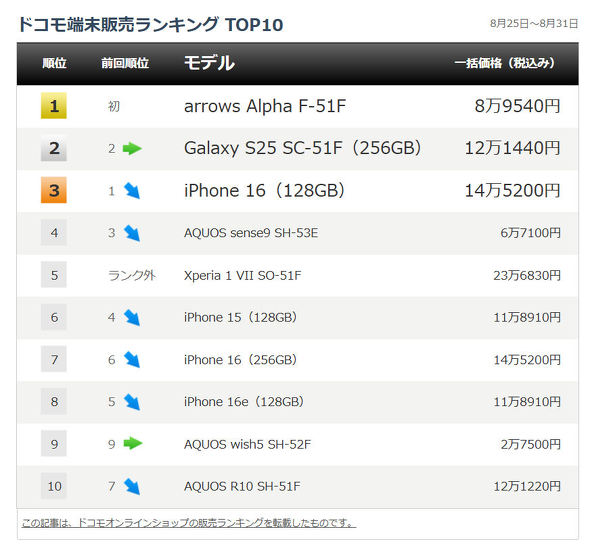Click previous rank 9 in AQUOS wish5 row
The image size is (590, 548).
112,444
